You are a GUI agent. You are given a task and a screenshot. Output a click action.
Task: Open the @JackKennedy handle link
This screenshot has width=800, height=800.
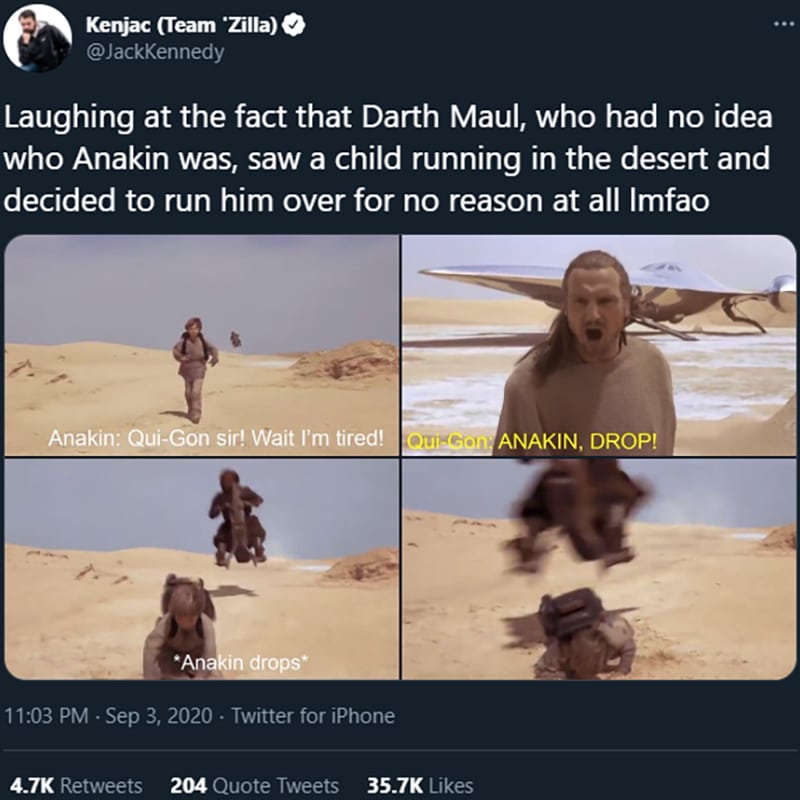tap(156, 52)
